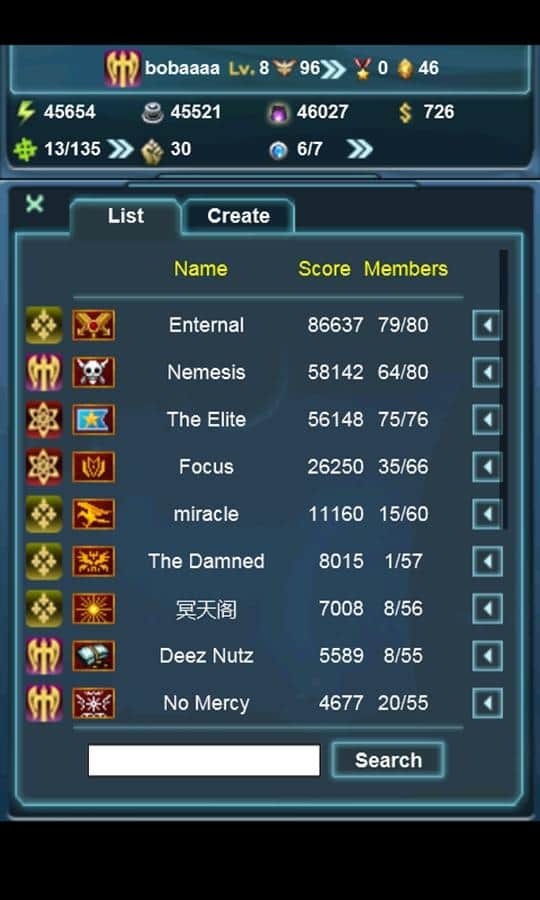Select the List tab
The image size is (540, 900).
pos(126,216)
